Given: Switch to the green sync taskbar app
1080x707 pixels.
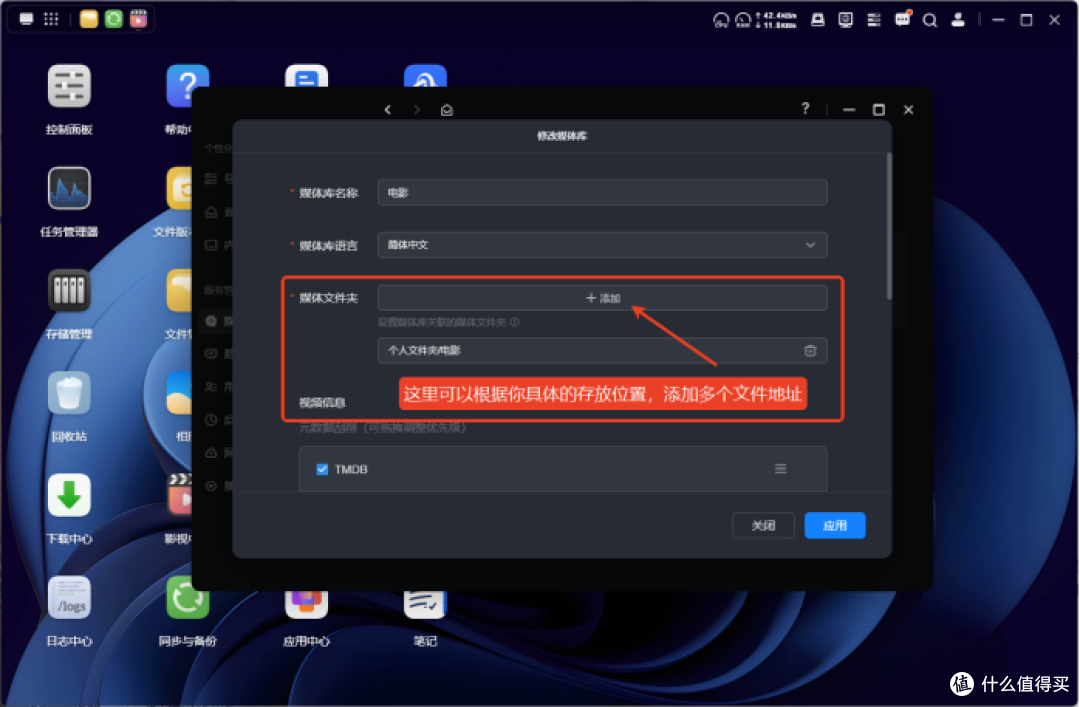Looking at the screenshot, I should pos(114,19).
